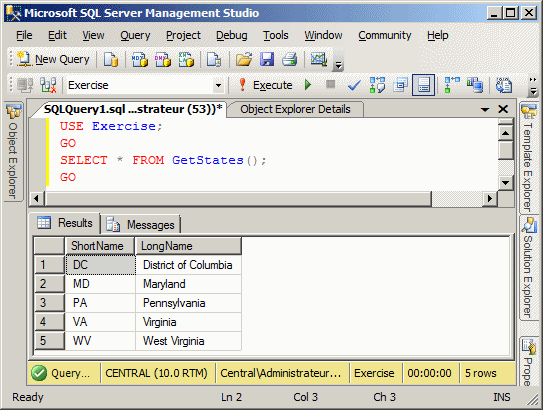
Task: Click the ShortName column header
Action: (100, 246)
